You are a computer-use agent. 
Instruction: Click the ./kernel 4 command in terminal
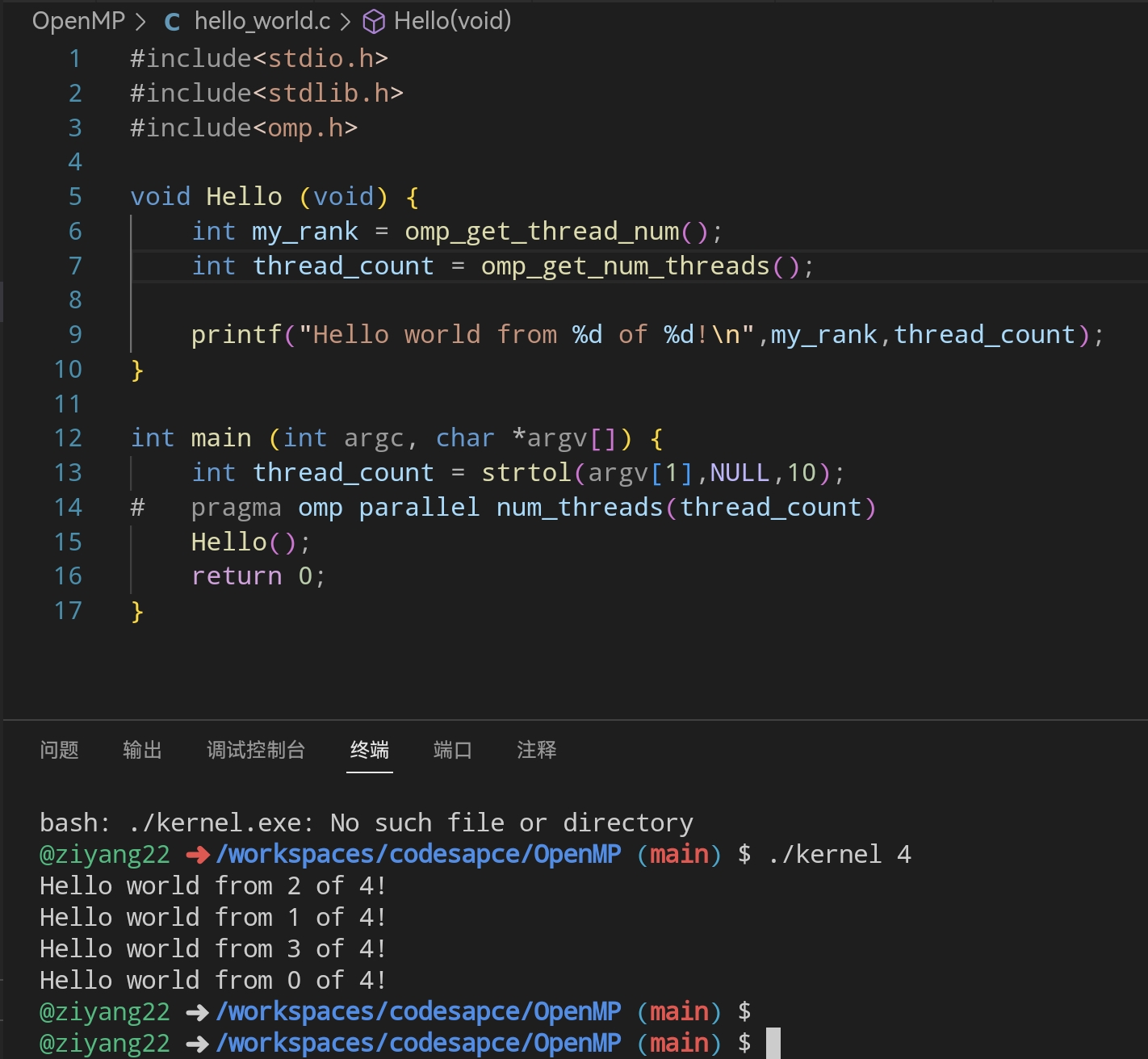pos(840,855)
